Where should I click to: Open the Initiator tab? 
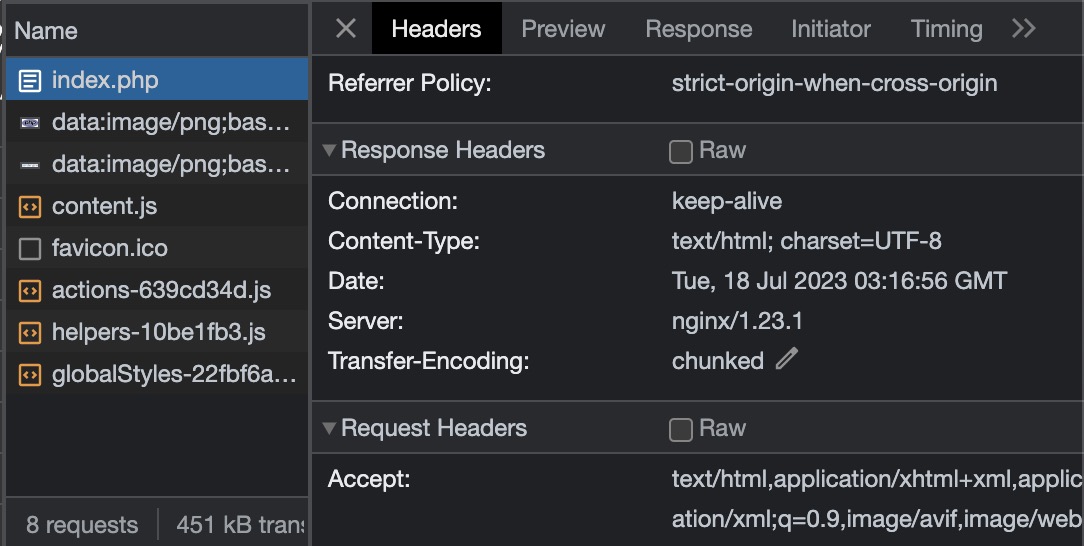click(831, 29)
